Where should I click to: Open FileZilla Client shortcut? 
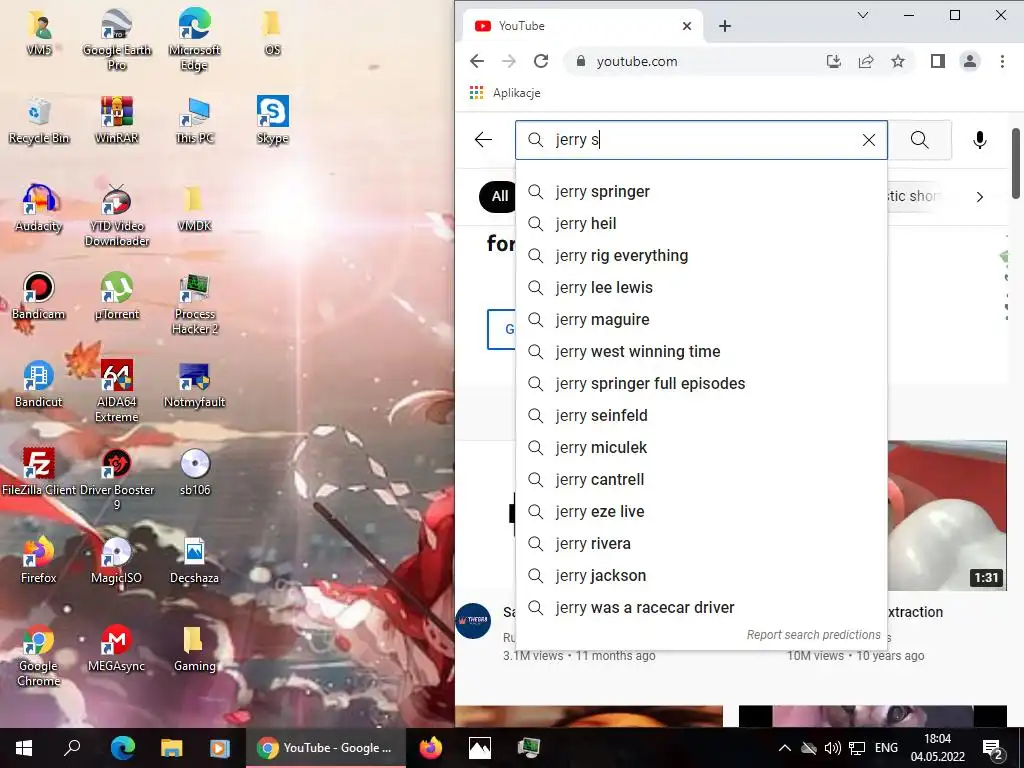39,473
